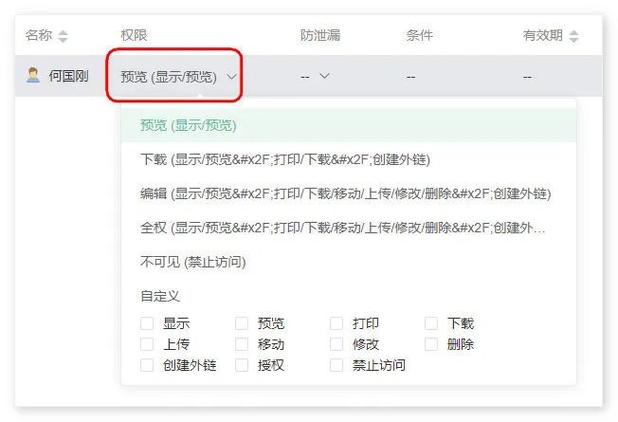The height and width of the screenshot is (422, 618).
Task: Click the 有效期 cell showing --
Action: pos(527,77)
